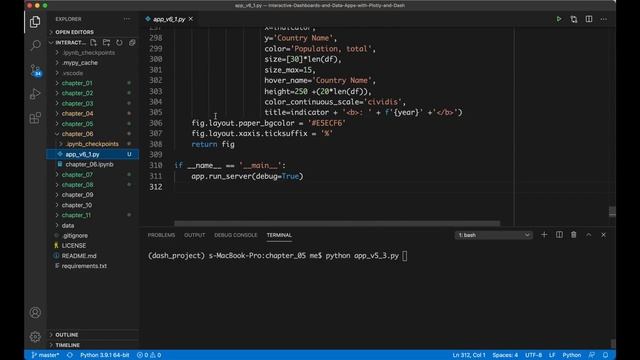
Task: Expand the .mypy_cache folder
Action: click(80, 63)
